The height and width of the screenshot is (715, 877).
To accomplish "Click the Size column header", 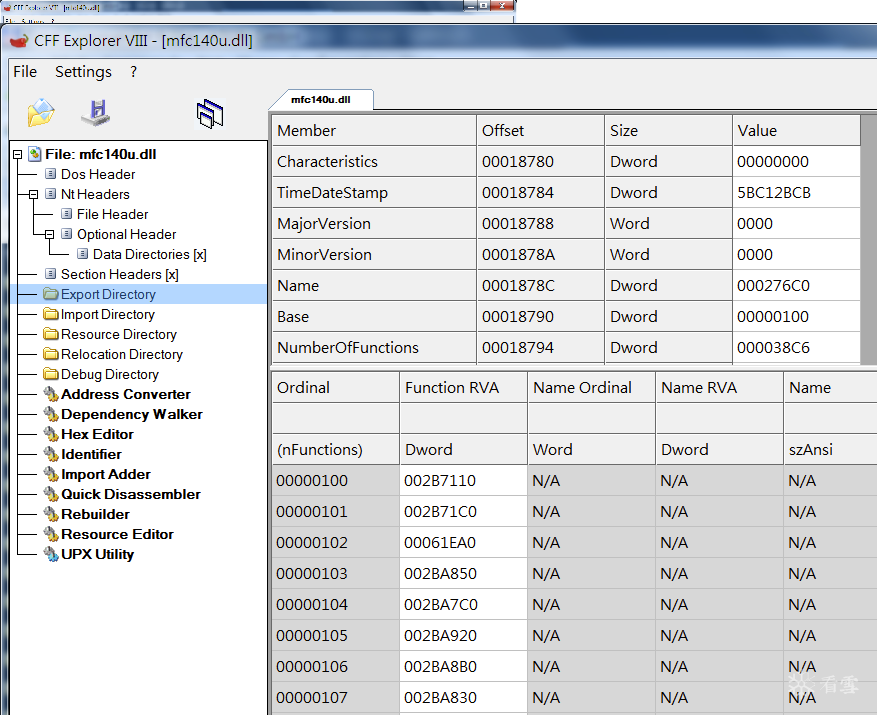I will tap(668, 130).
